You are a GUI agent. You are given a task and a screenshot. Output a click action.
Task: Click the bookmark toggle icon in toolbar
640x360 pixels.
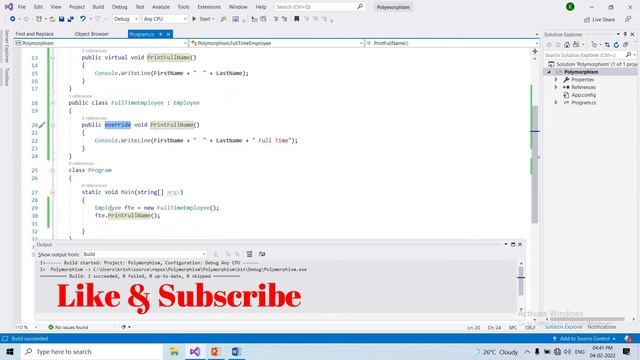pos(297,19)
